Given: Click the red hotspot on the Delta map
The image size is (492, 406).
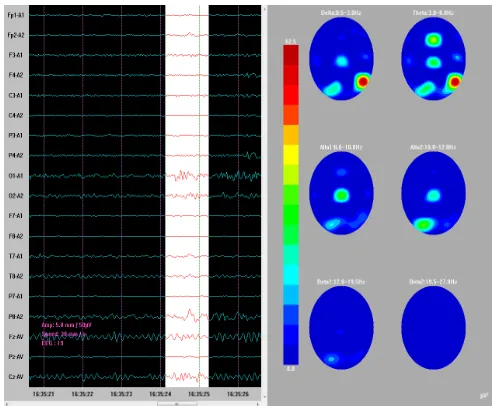Looking at the screenshot, I should [363, 81].
